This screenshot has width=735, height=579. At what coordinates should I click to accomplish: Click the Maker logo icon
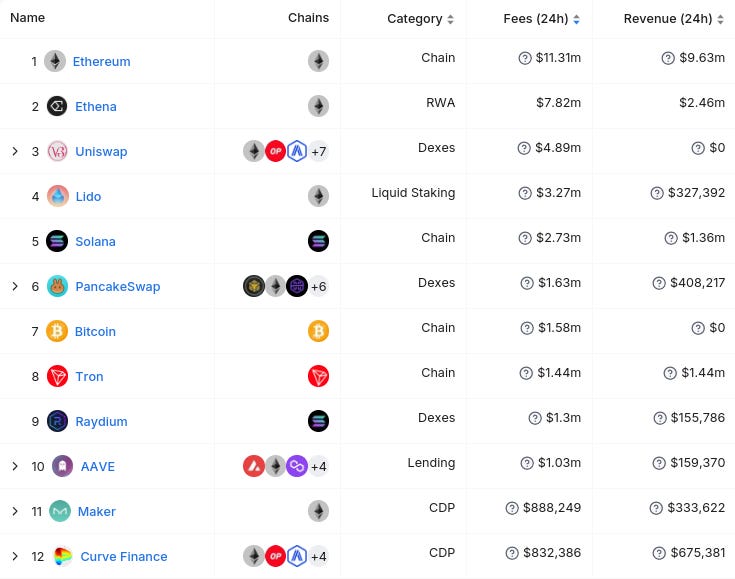tap(60, 511)
